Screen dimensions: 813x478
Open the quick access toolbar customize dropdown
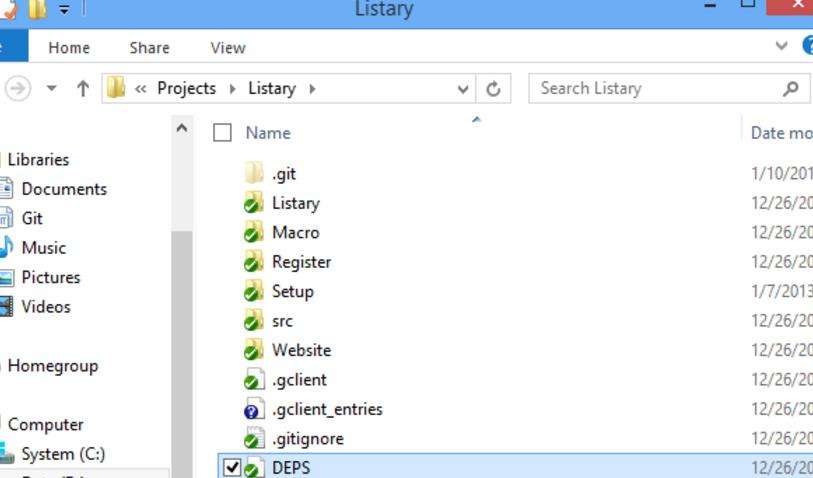64,10
